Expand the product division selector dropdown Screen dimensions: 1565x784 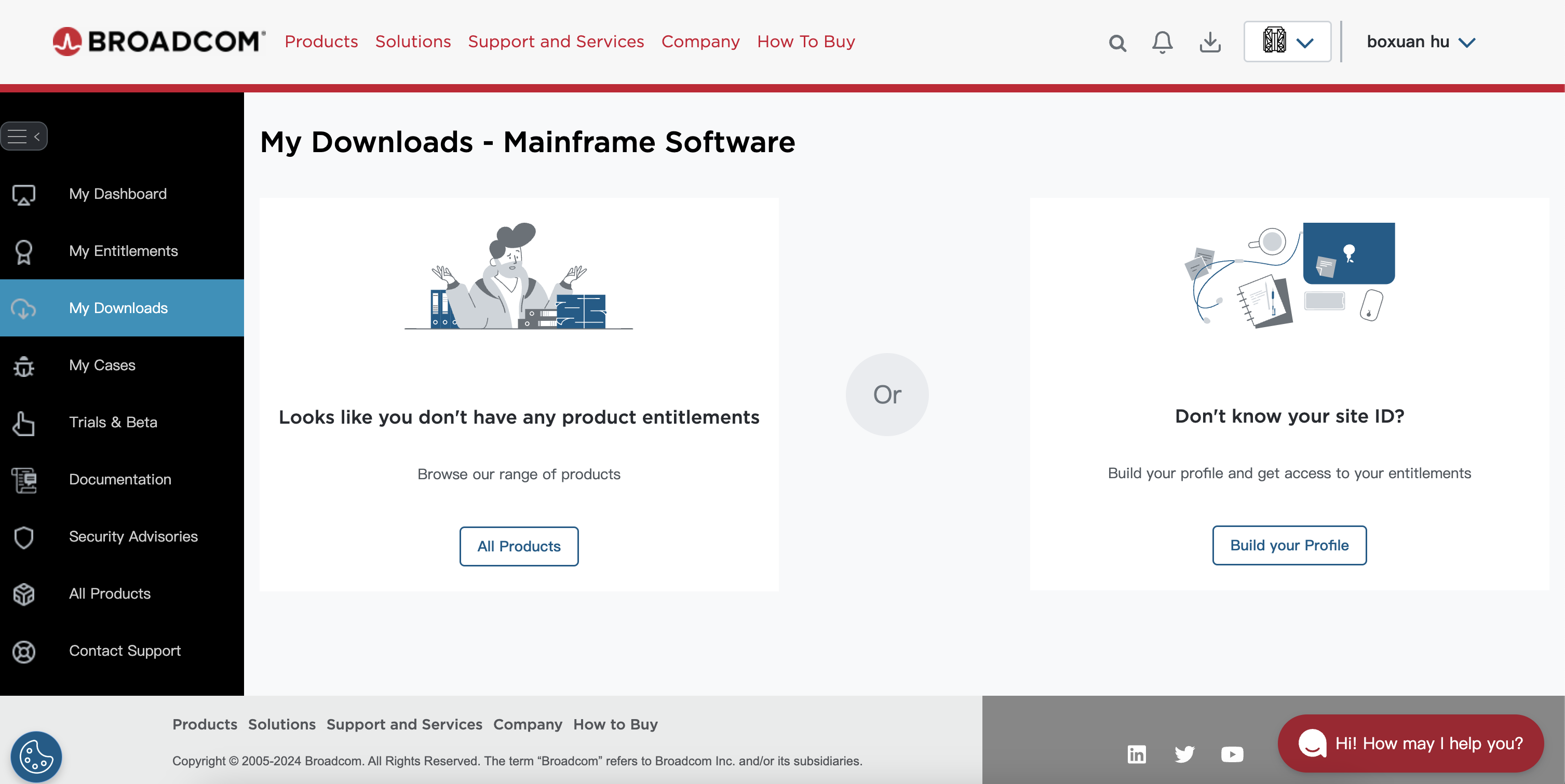pyautogui.click(x=1287, y=42)
